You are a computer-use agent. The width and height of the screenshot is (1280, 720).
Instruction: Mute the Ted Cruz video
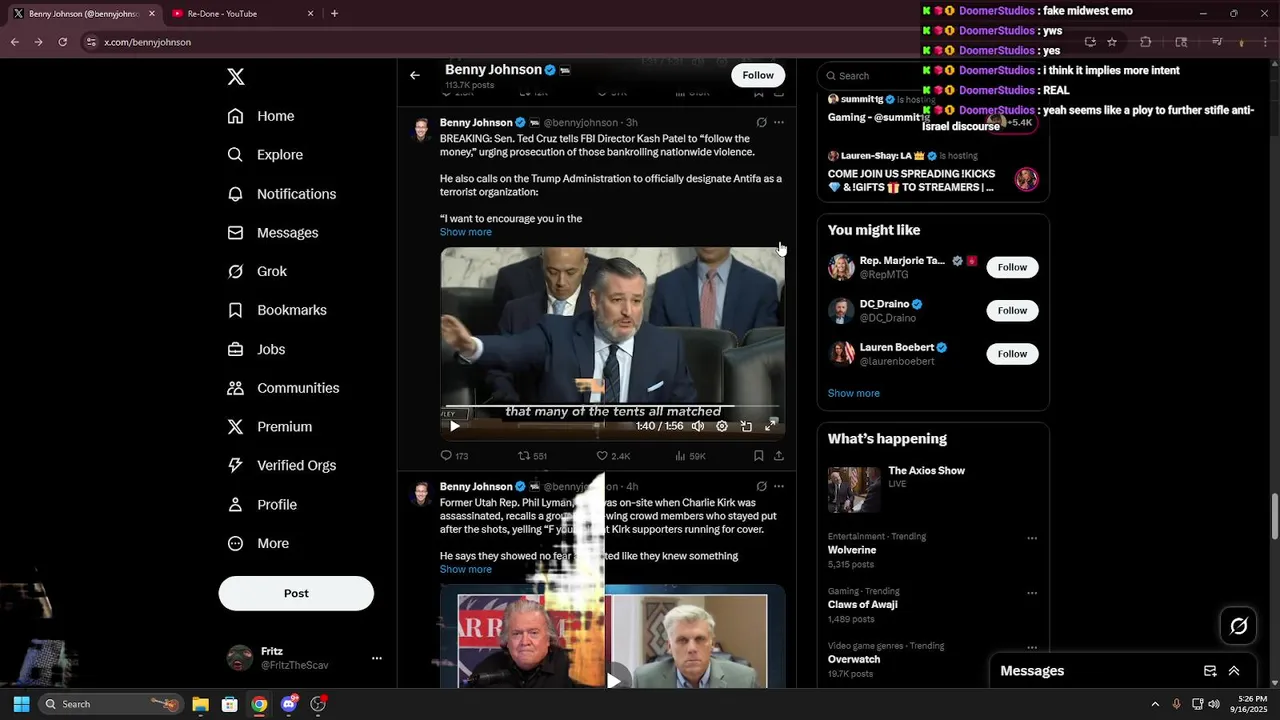click(x=698, y=426)
